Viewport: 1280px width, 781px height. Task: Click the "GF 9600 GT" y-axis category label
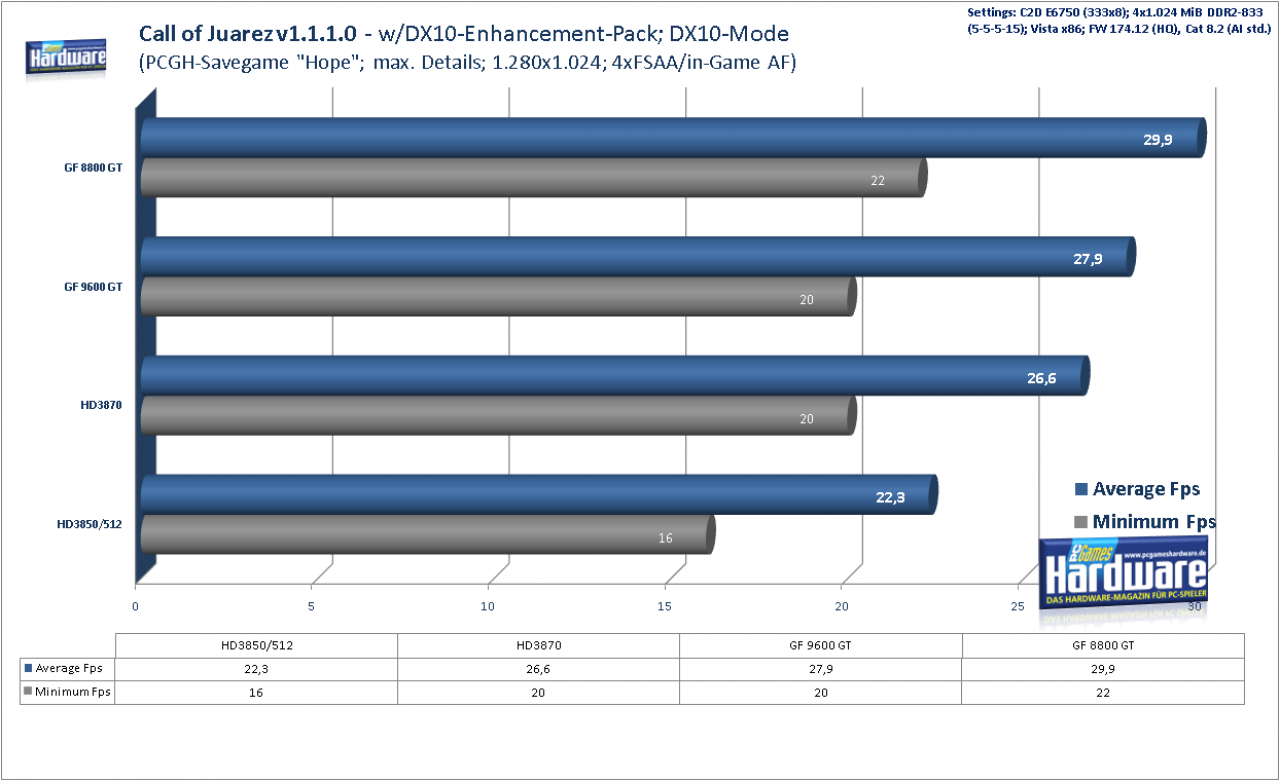coord(93,286)
